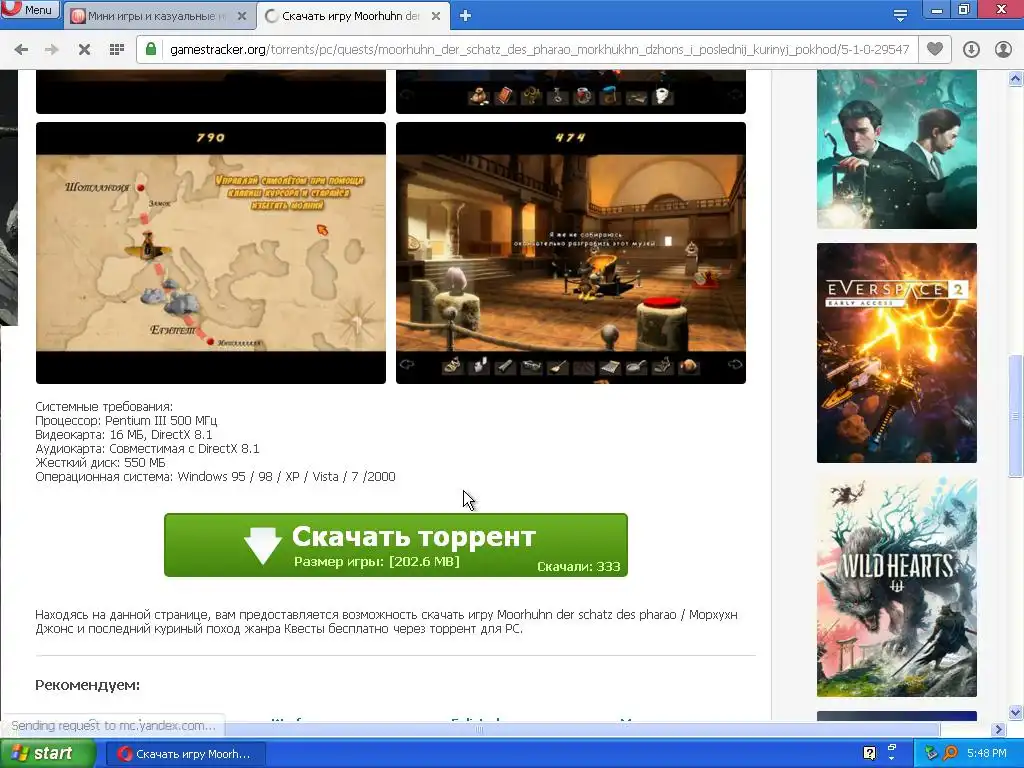Click the vertical scrollbar down arrow
Viewport: 1024px width, 768px height.
[1015, 712]
